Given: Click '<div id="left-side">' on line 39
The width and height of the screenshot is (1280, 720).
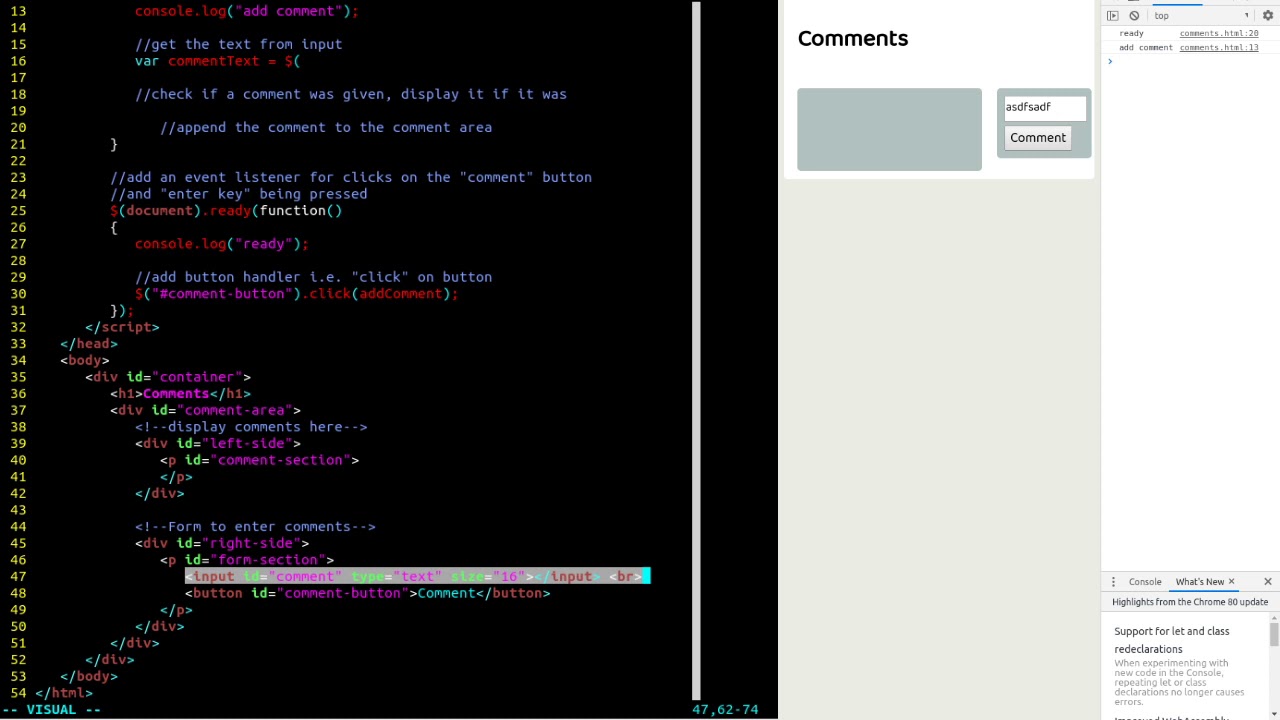Looking at the screenshot, I should (x=218, y=443).
